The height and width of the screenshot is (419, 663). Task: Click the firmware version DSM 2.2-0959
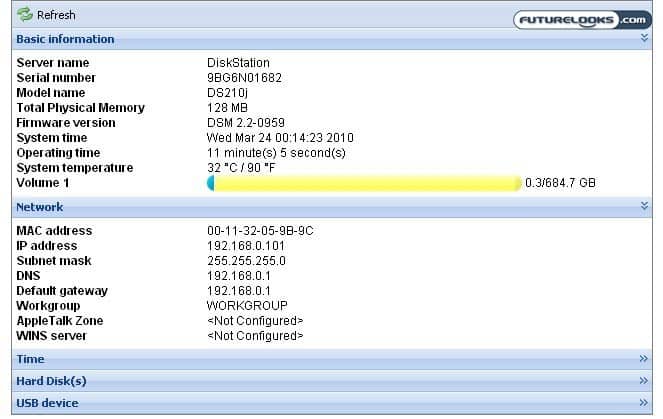pyautogui.click(x=247, y=123)
